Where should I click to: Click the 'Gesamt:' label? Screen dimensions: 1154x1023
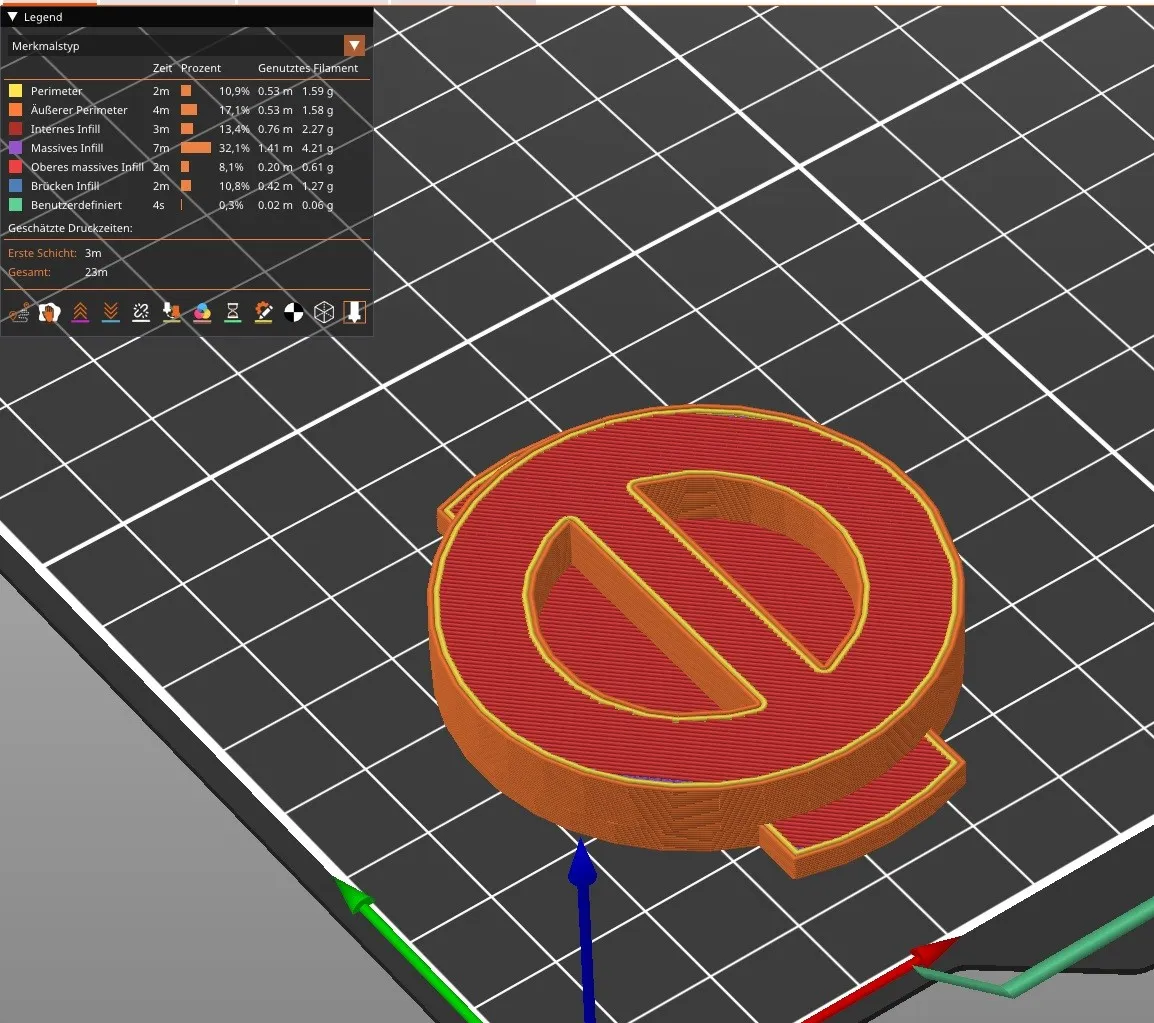(x=29, y=272)
